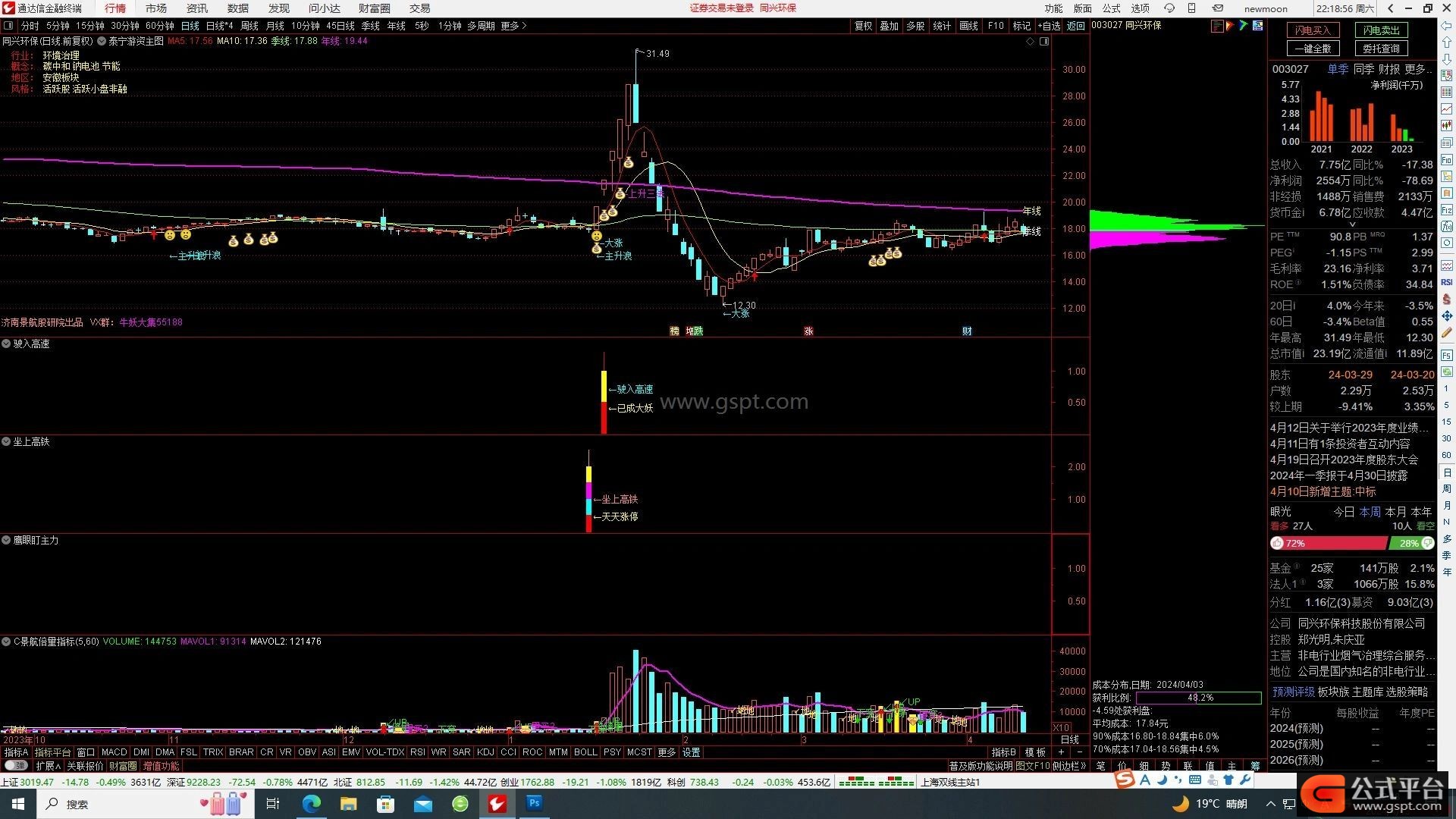Click the Sogou wrench toolbox icon
1456x819 pixels.
(x=1246, y=780)
